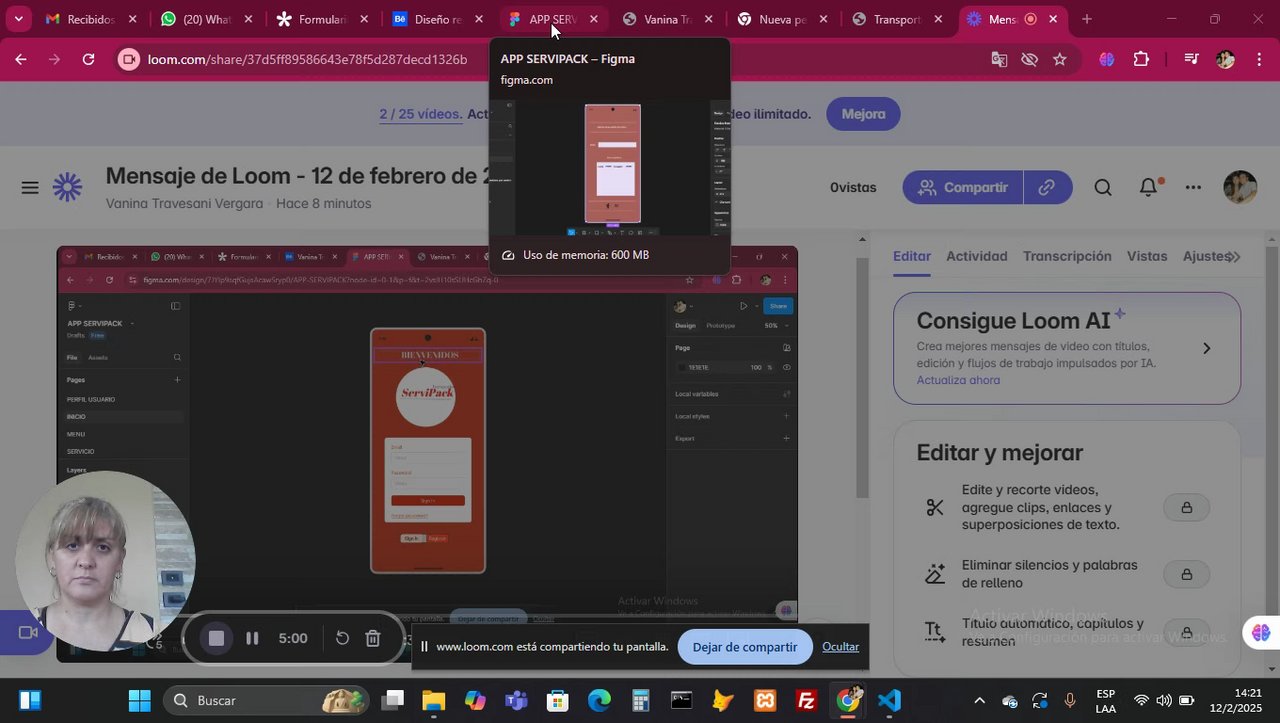Open the WhatsApp browser tab
The height and width of the screenshot is (723, 1280).
coord(207,19)
